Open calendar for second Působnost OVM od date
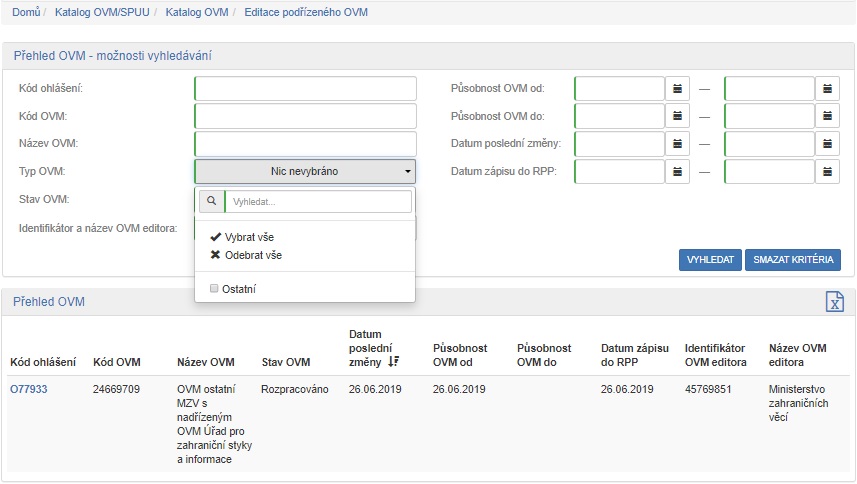Screen dimensions: 857x484 828,89
